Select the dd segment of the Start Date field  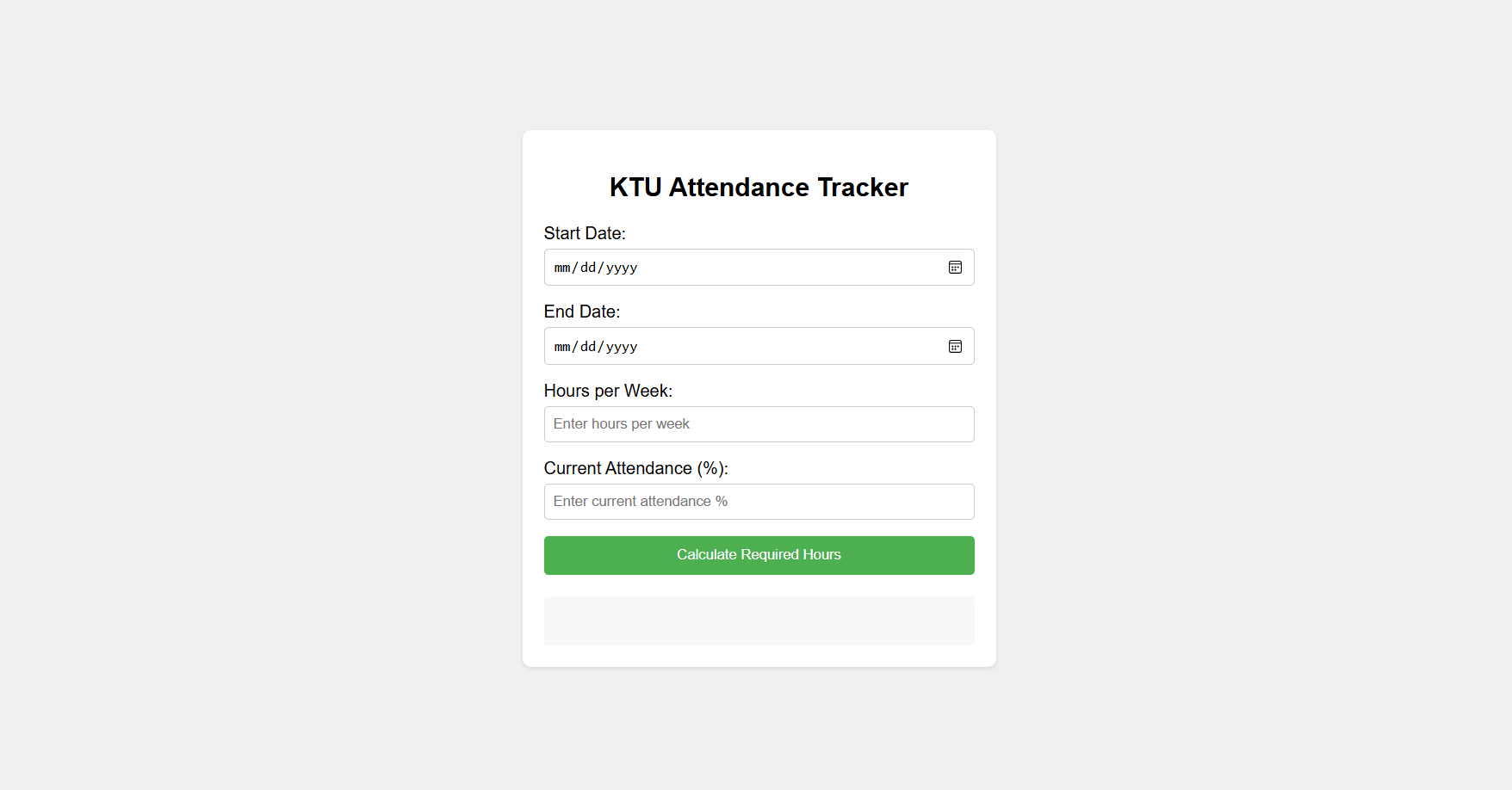pos(591,267)
